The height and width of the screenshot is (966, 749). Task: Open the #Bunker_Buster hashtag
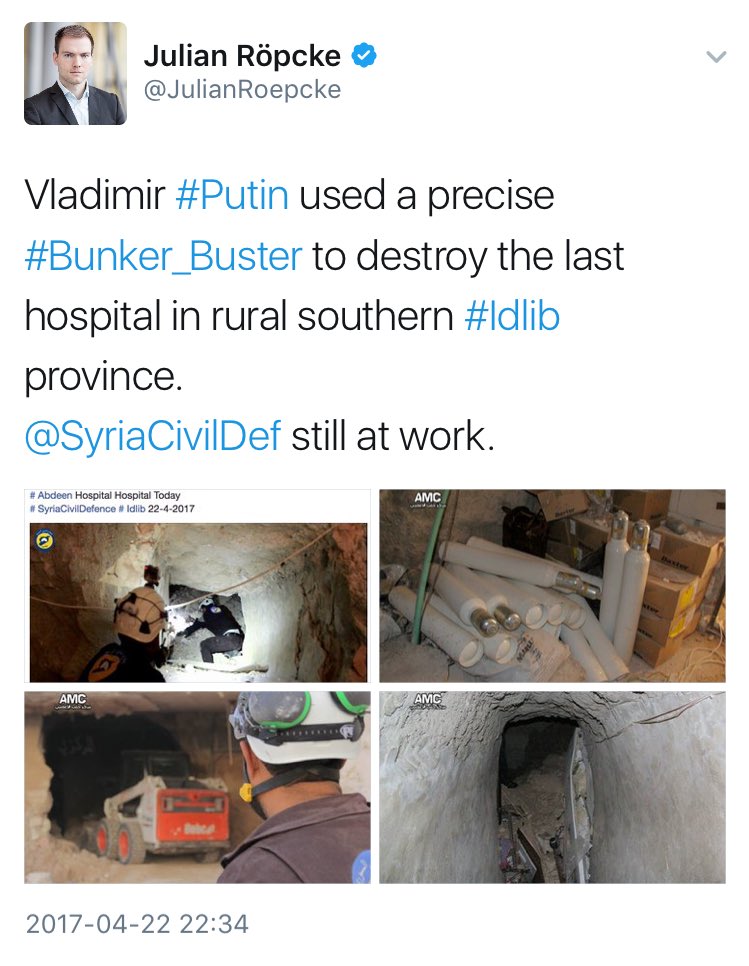click(x=163, y=256)
